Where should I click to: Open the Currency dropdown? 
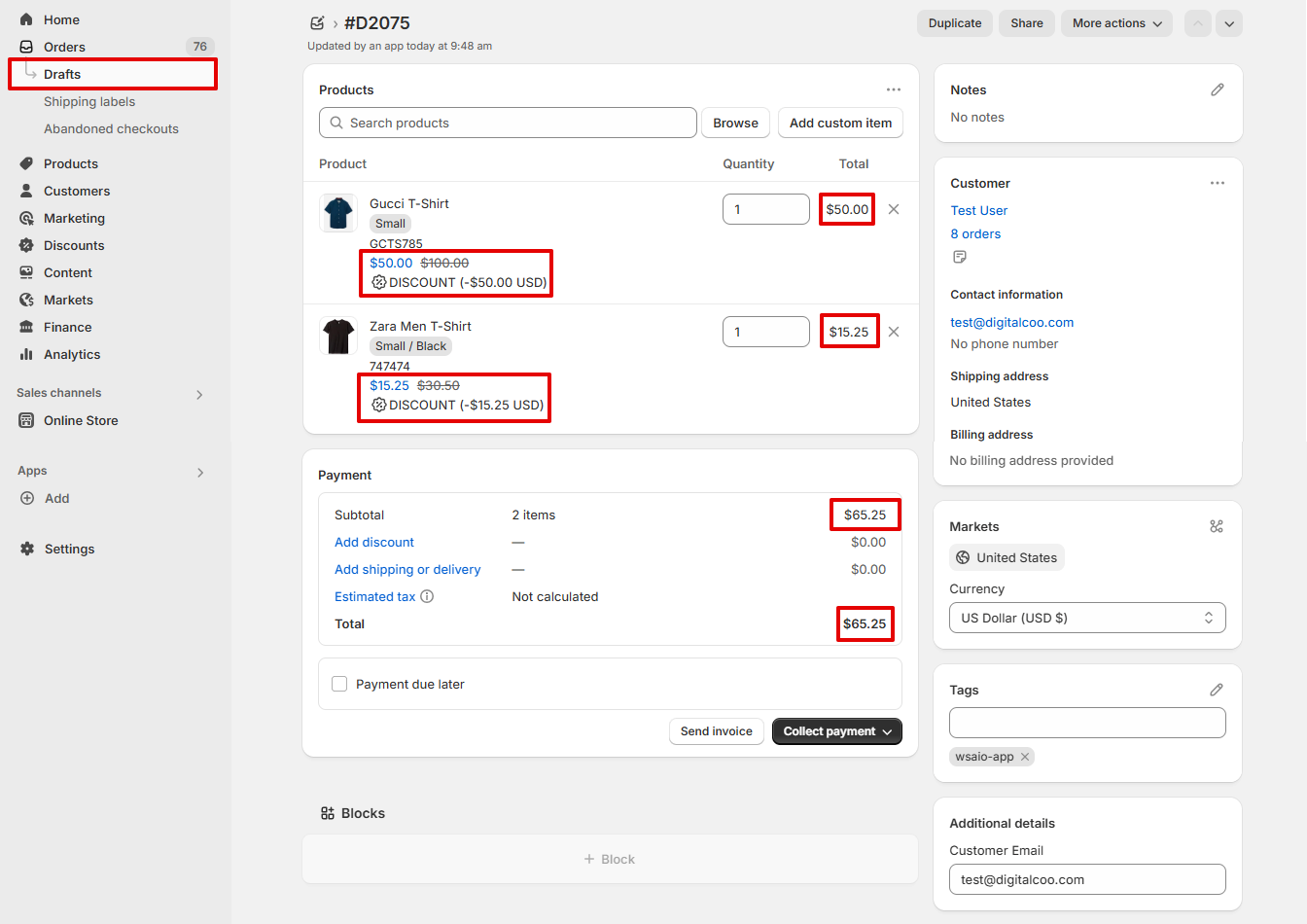1086,618
